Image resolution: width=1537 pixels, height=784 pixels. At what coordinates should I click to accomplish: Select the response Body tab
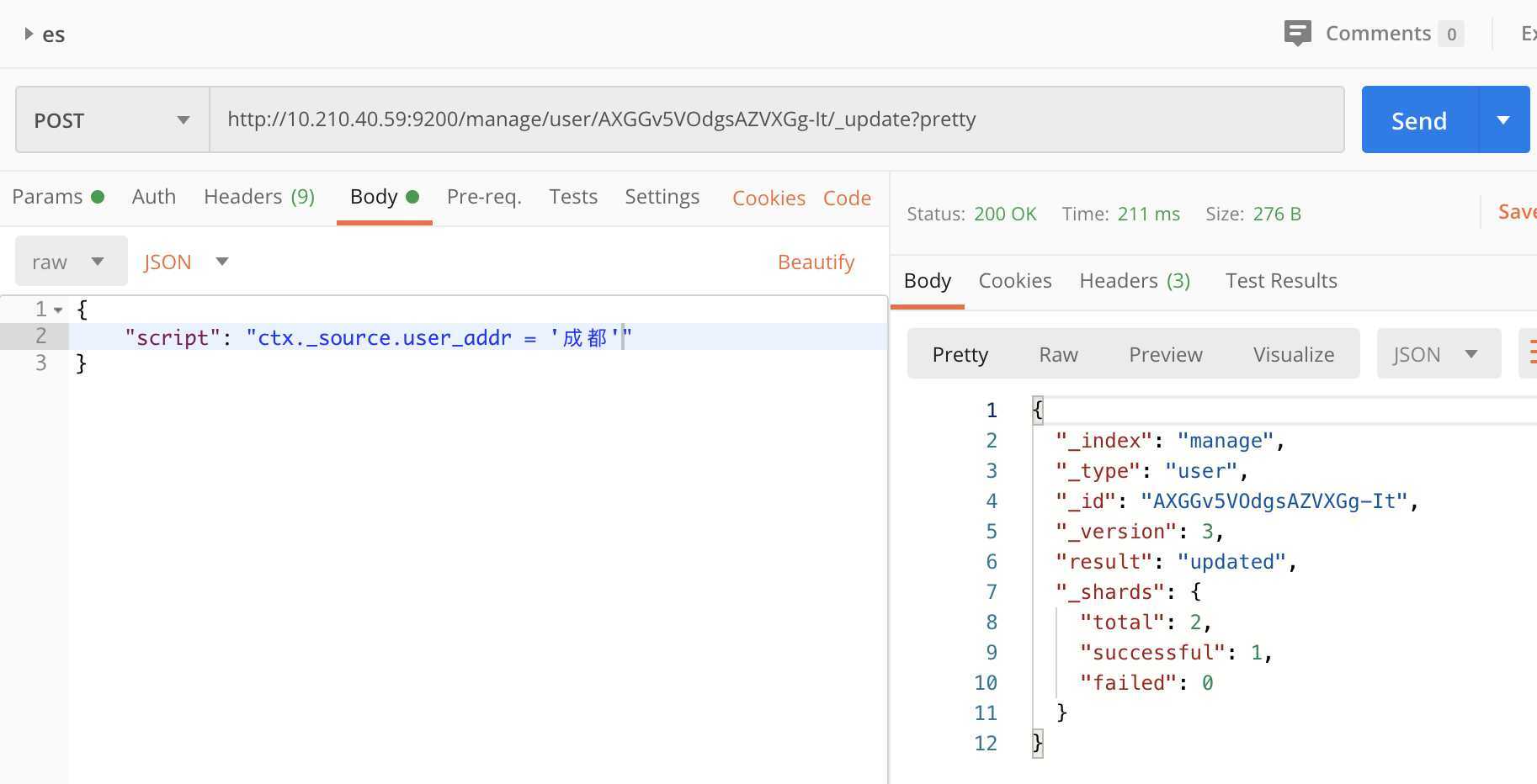pyautogui.click(x=927, y=281)
